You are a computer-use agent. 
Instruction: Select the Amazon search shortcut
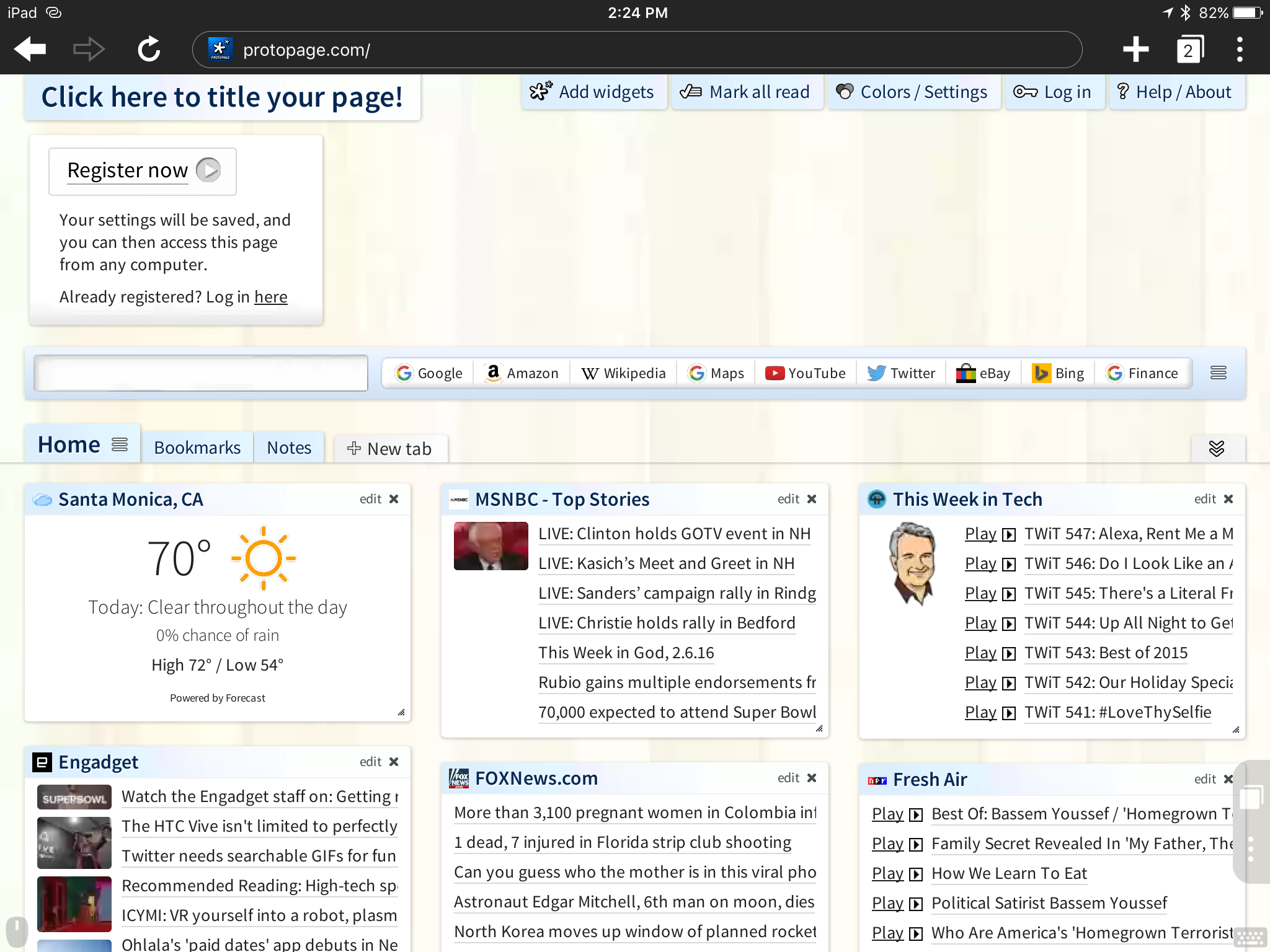pyautogui.click(x=522, y=373)
